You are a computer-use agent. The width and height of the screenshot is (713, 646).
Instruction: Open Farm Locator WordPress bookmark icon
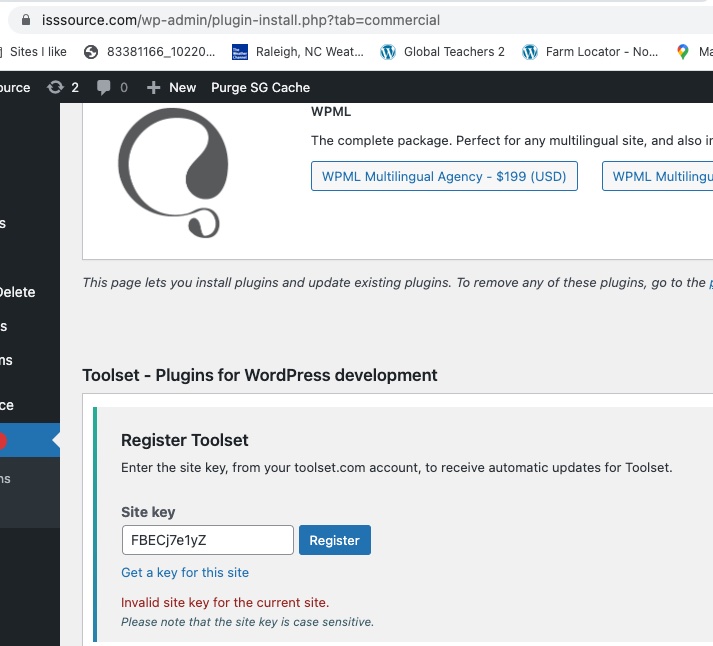coord(530,52)
